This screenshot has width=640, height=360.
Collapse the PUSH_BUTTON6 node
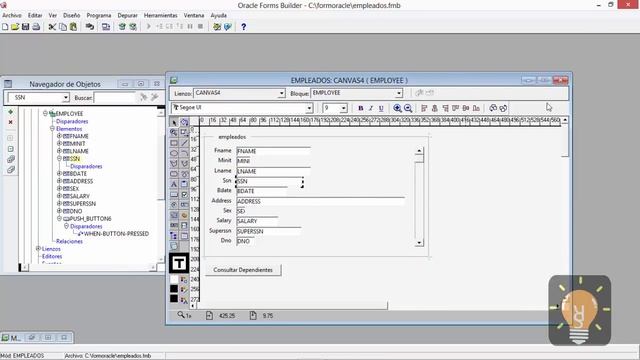pyautogui.click(x=59, y=219)
